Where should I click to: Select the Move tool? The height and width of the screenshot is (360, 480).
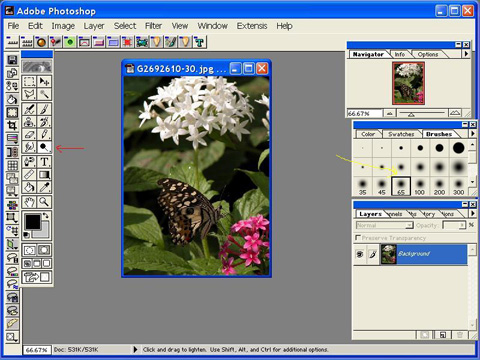tap(44, 82)
